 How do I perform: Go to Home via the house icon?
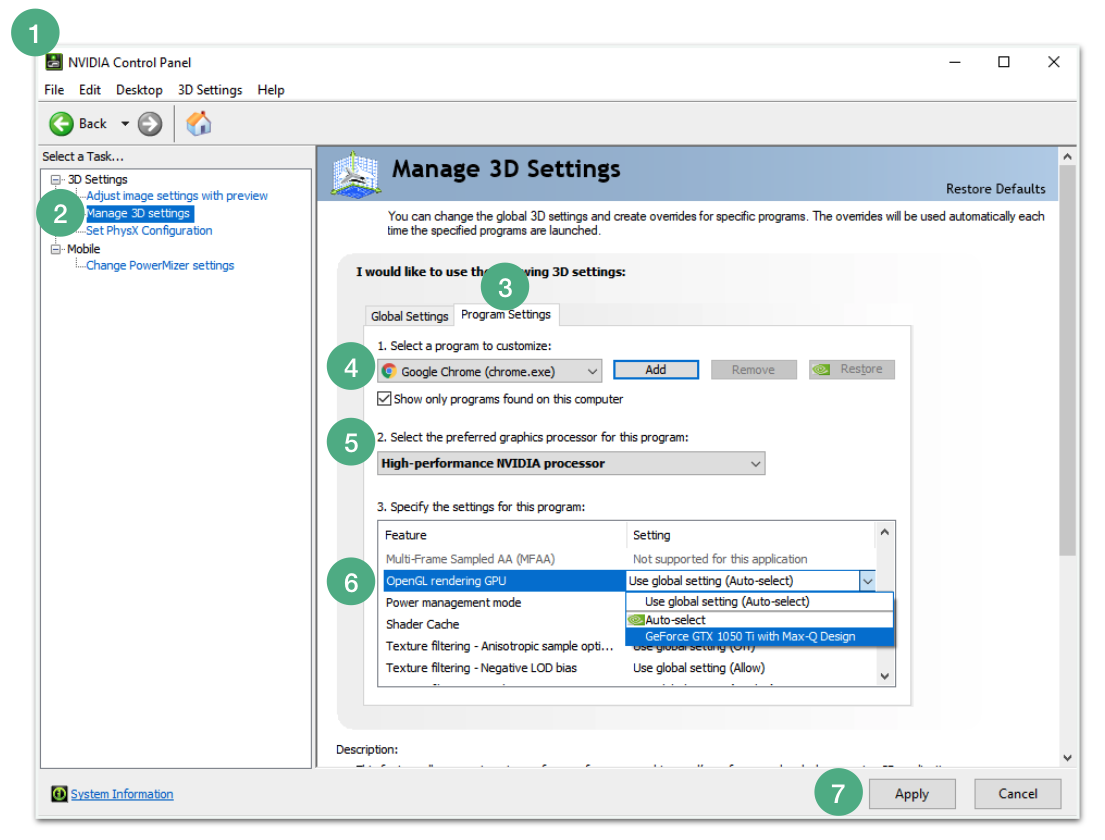[x=199, y=123]
